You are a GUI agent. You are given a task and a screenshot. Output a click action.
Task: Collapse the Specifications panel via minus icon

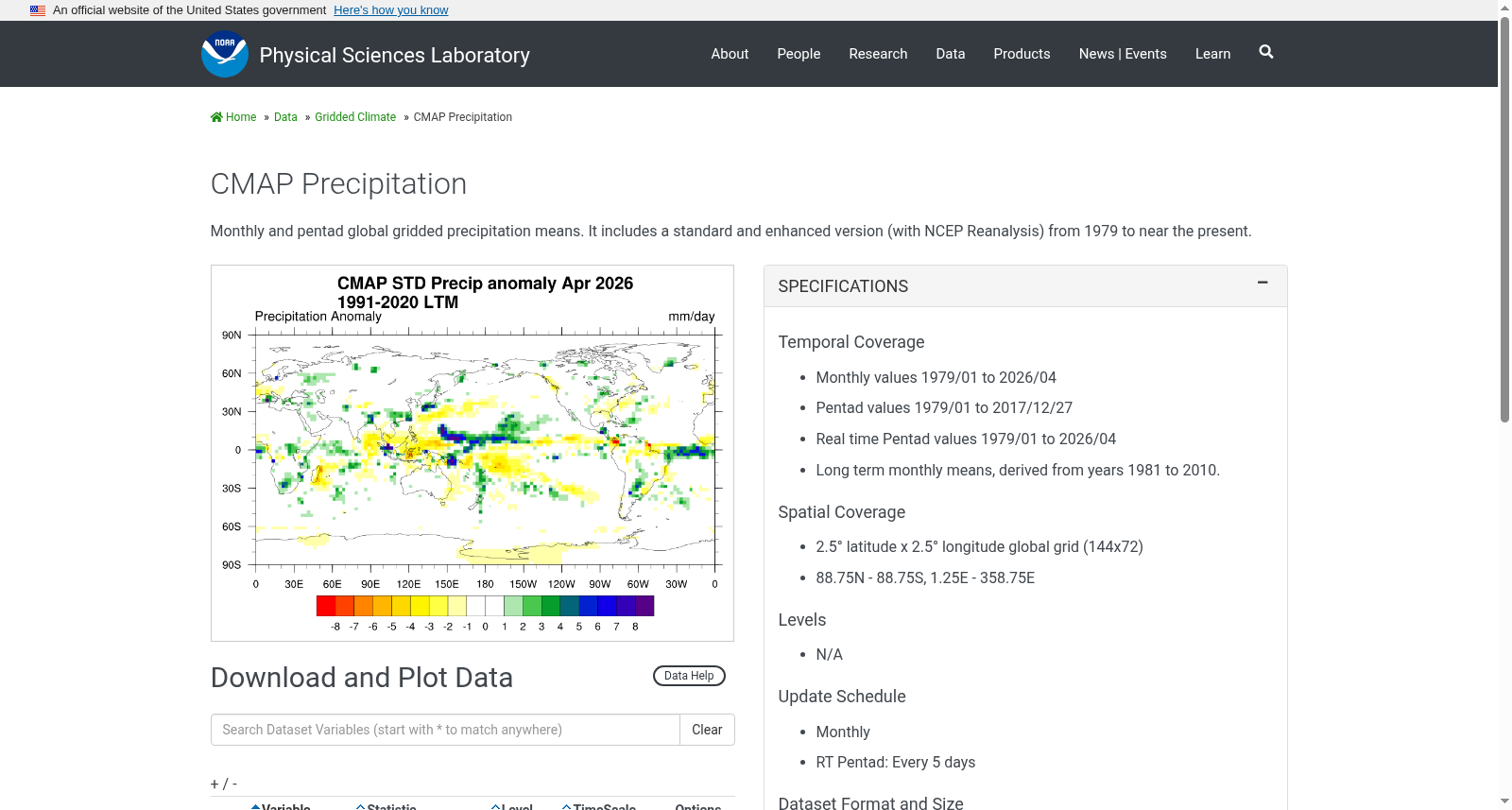pyautogui.click(x=1263, y=283)
